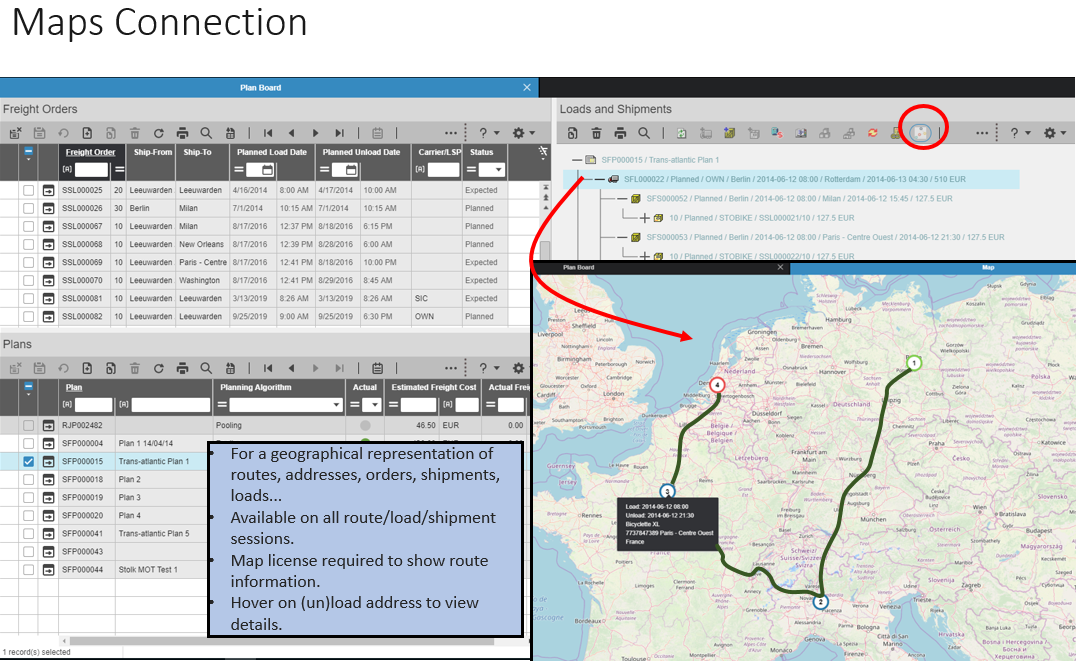Open details icon for freight order SSL000026
The width and height of the screenshot is (1076, 661).
pyautogui.click(x=48, y=208)
